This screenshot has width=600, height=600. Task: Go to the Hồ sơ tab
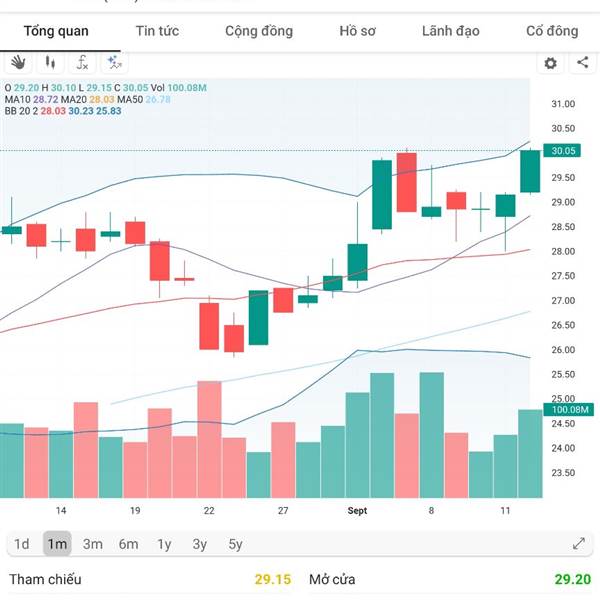pyautogui.click(x=357, y=31)
